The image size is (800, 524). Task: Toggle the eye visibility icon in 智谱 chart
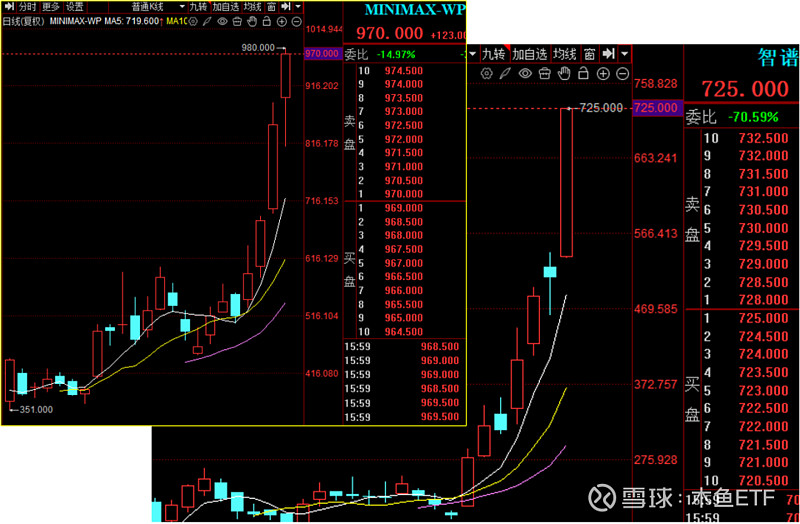[x=525, y=73]
